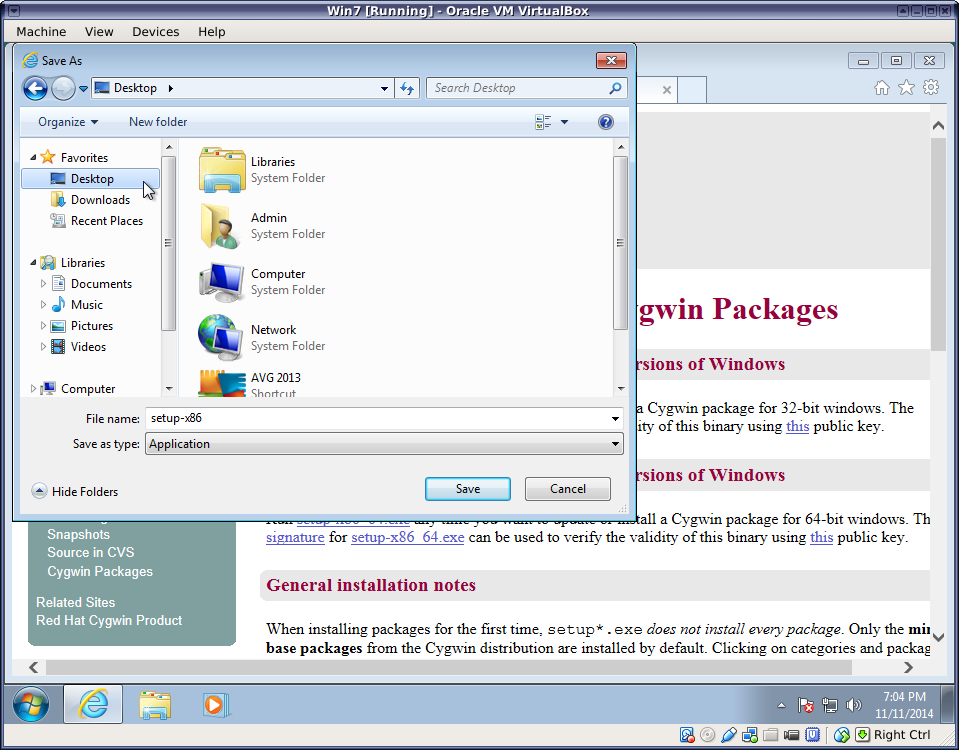The height and width of the screenshot is (750, 959).
Task: Select Recent Places in Favorites
Action: 97,221
